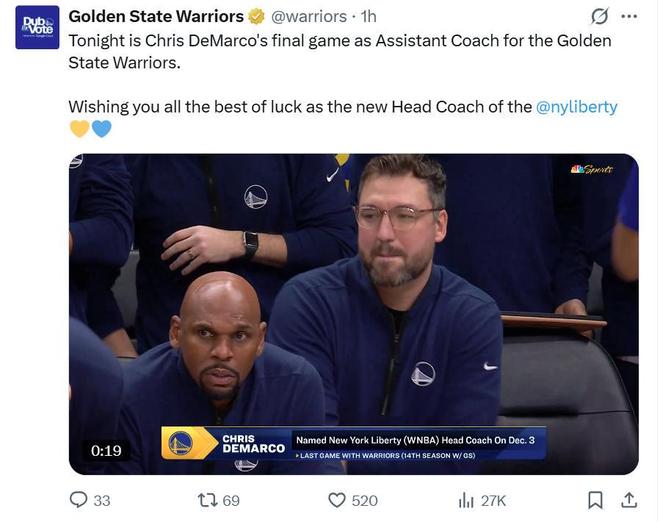Click the 27K views count
Image resolution: width=660 pixels, height=522 pixels.
pos(493,500)
